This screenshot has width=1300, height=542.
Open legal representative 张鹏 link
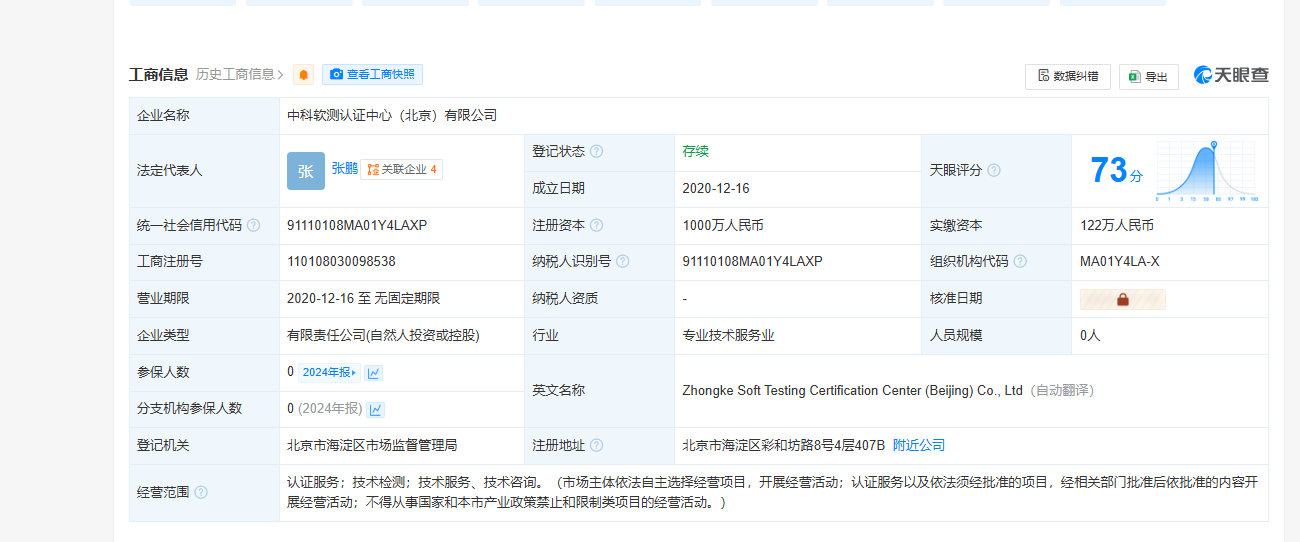(x=344, y=169)
